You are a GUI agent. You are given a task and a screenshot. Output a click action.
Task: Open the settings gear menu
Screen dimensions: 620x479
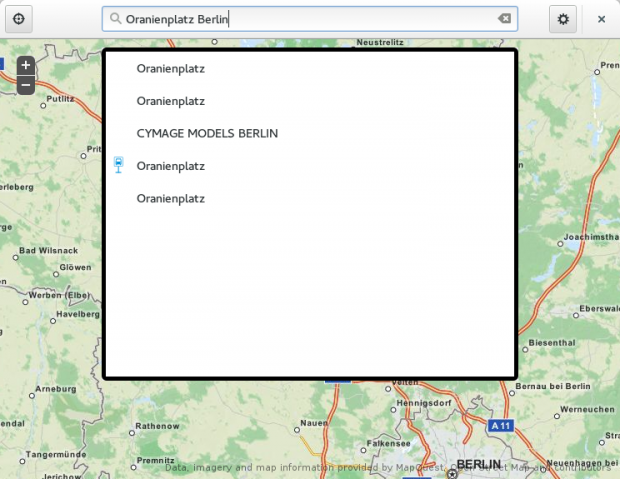563,19
